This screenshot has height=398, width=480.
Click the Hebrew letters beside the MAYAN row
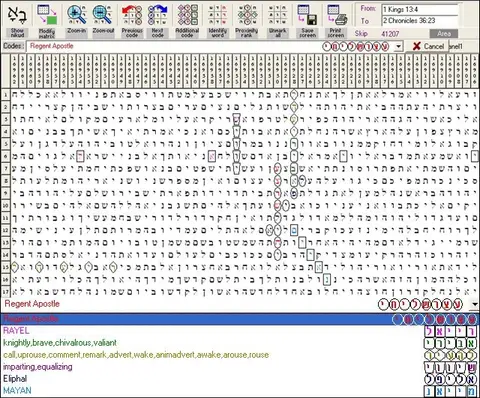point(451,391)
